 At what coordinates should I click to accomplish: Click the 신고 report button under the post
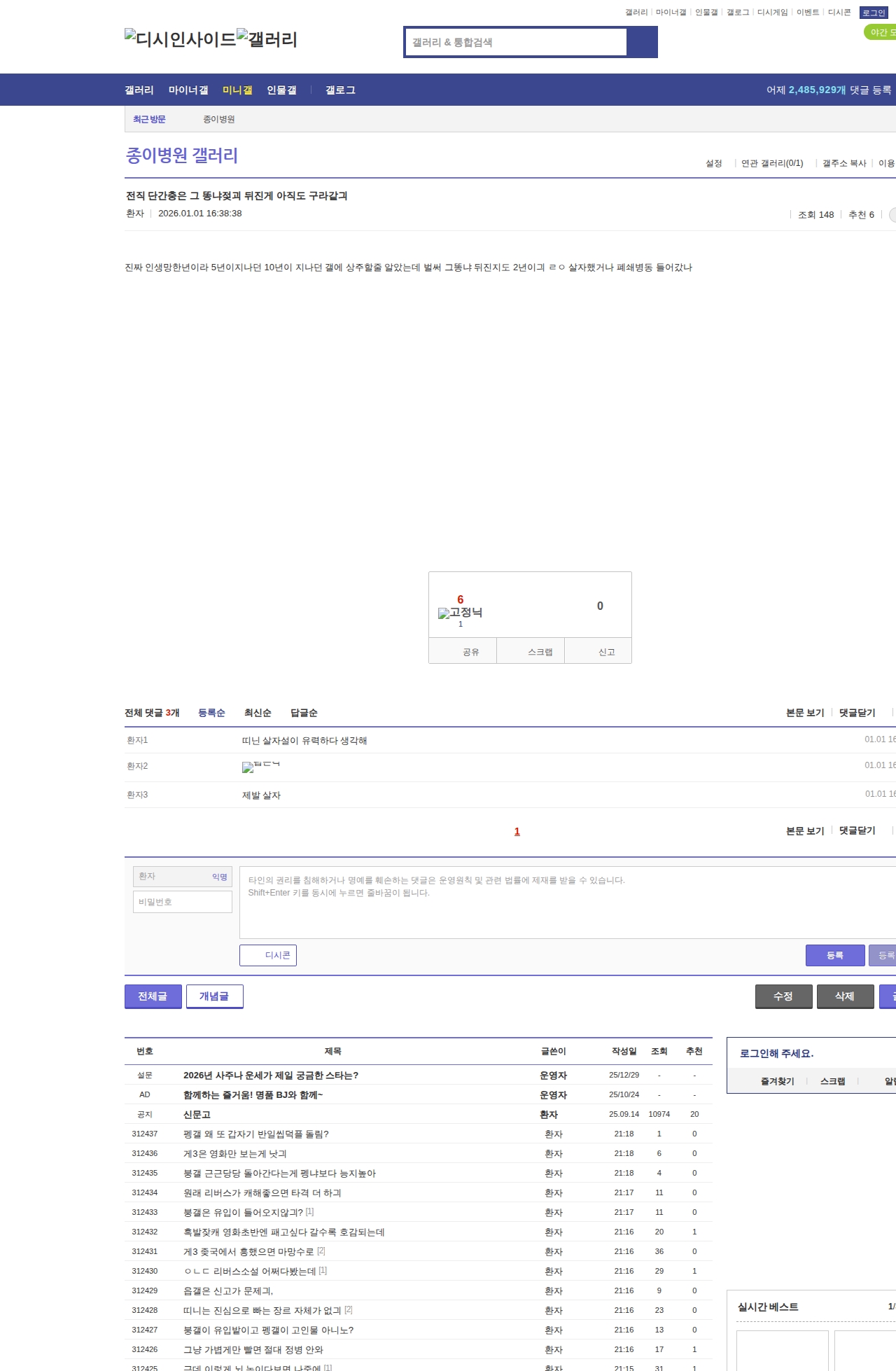tap(606, 652)
